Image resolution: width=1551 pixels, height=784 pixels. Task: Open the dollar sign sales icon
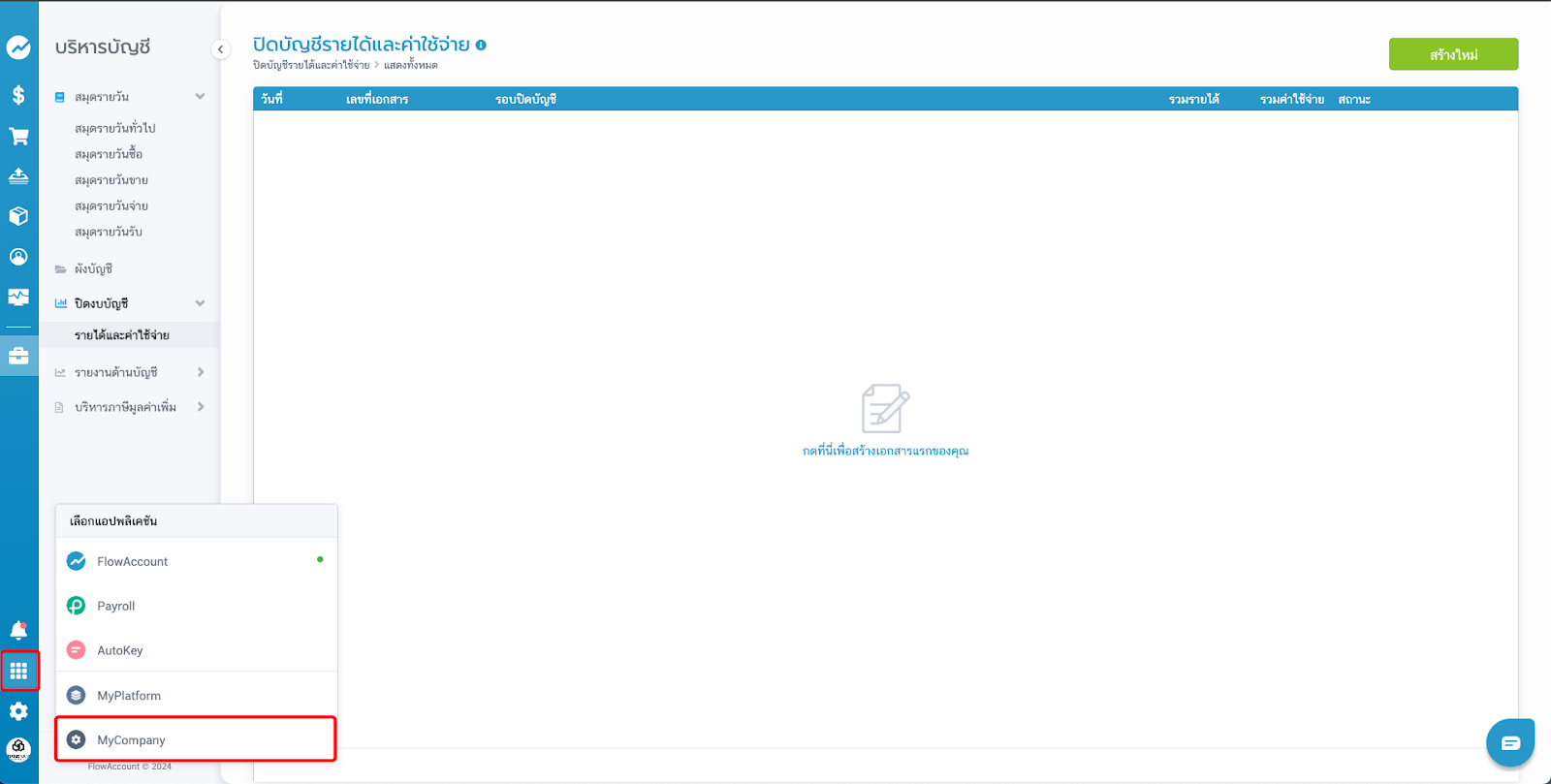(x=18, y=95)
